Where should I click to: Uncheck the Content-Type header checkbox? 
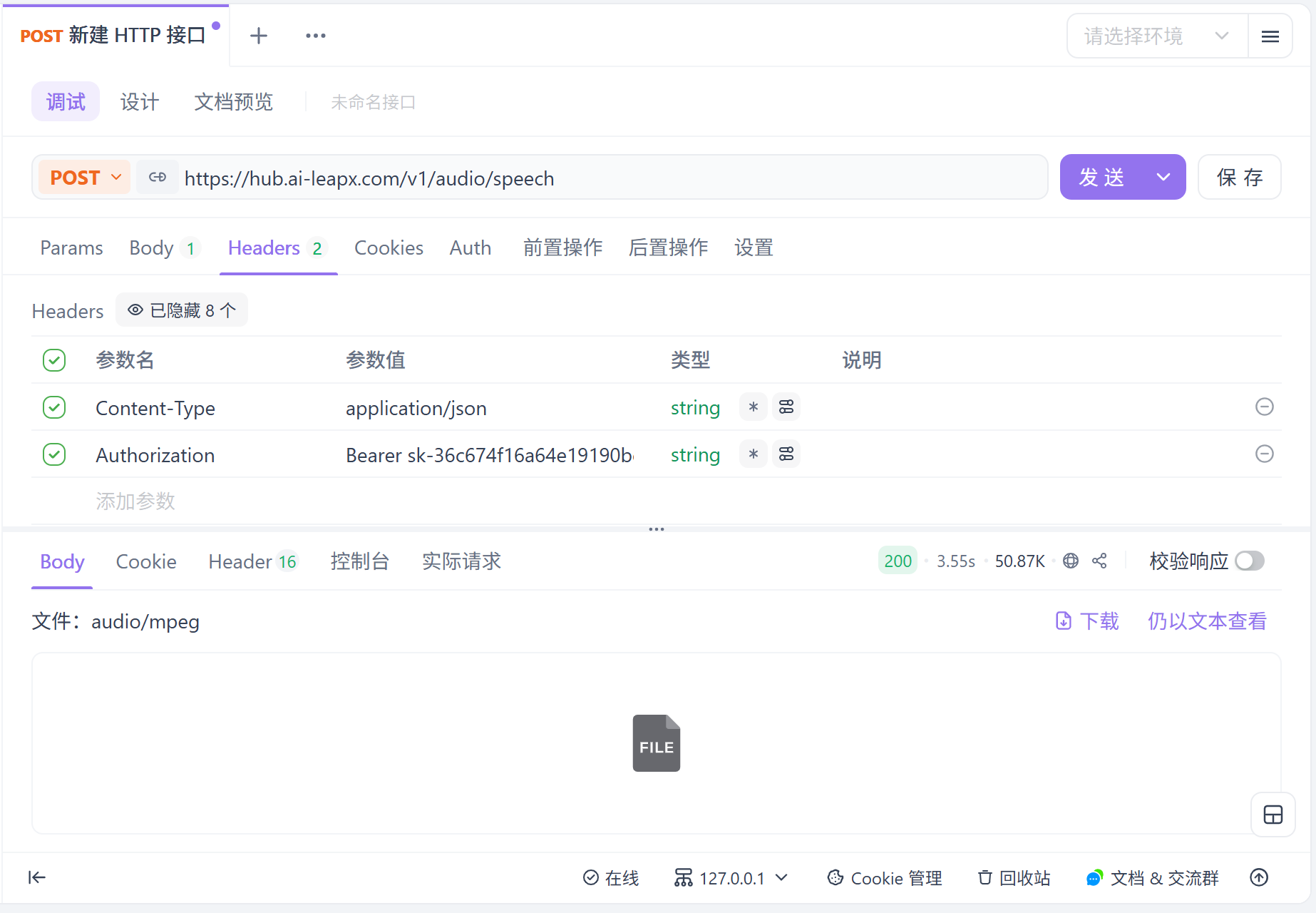click(54, 407)
